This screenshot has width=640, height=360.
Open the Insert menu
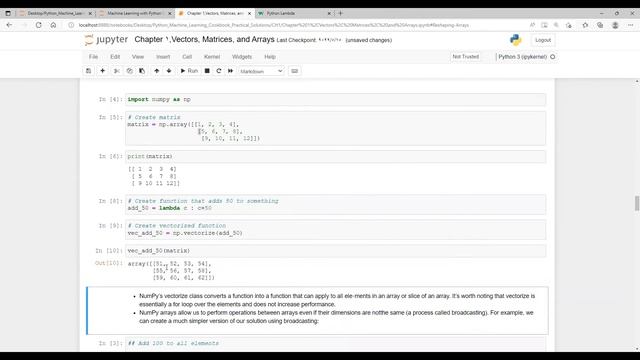pyautogui.click(x=163, y=57)
